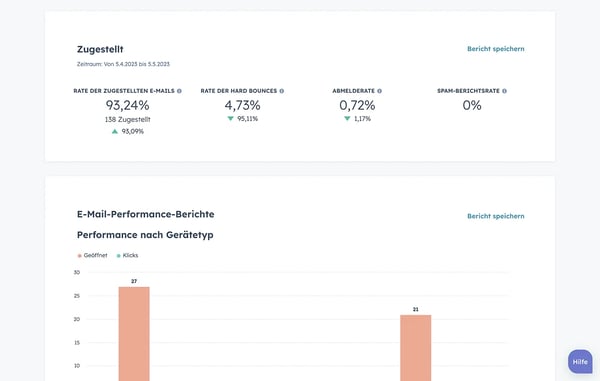This screenshot has height=381, width=600.
Task: Click the down arrow beside 1,17%
Action: (347, 119)
